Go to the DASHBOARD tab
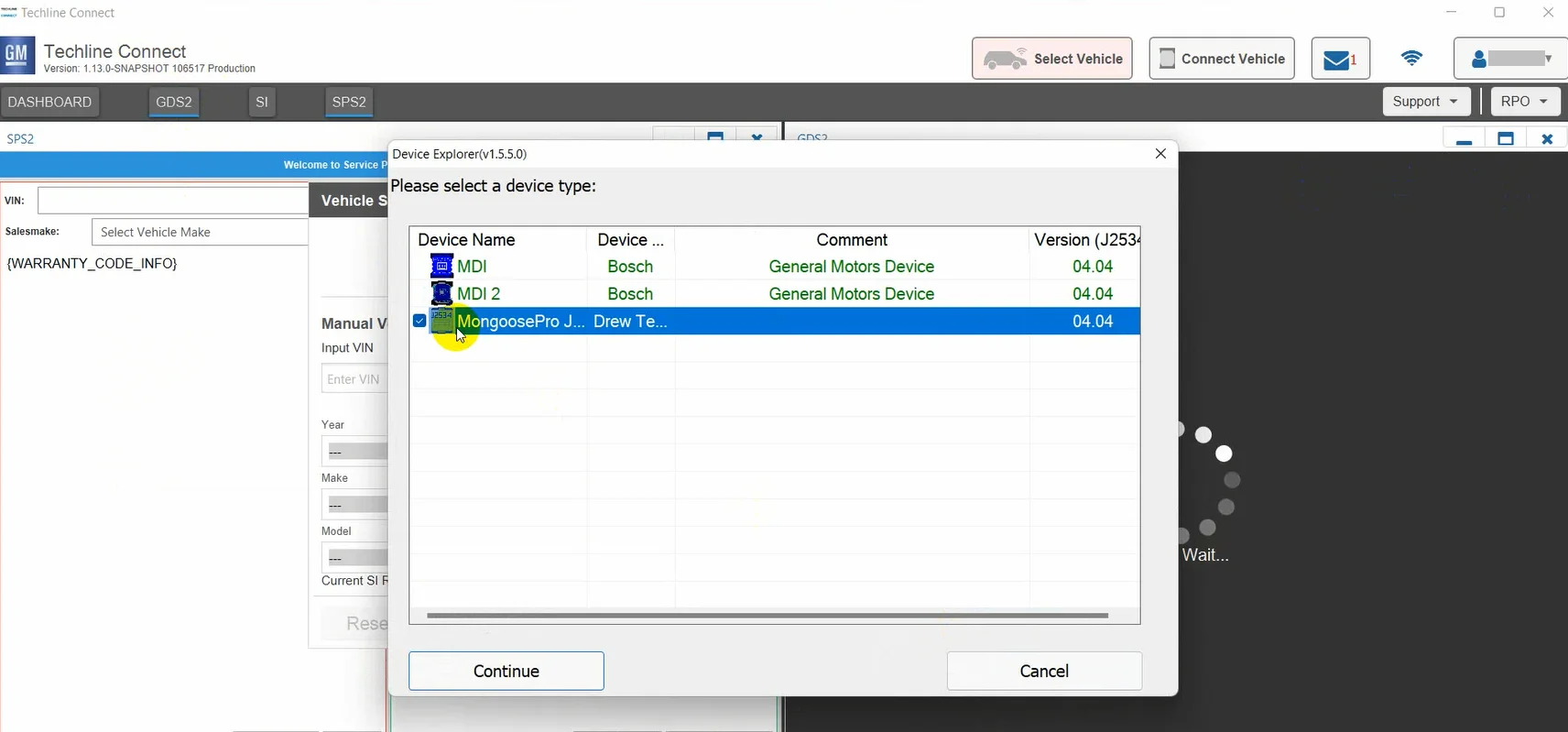 49,102
